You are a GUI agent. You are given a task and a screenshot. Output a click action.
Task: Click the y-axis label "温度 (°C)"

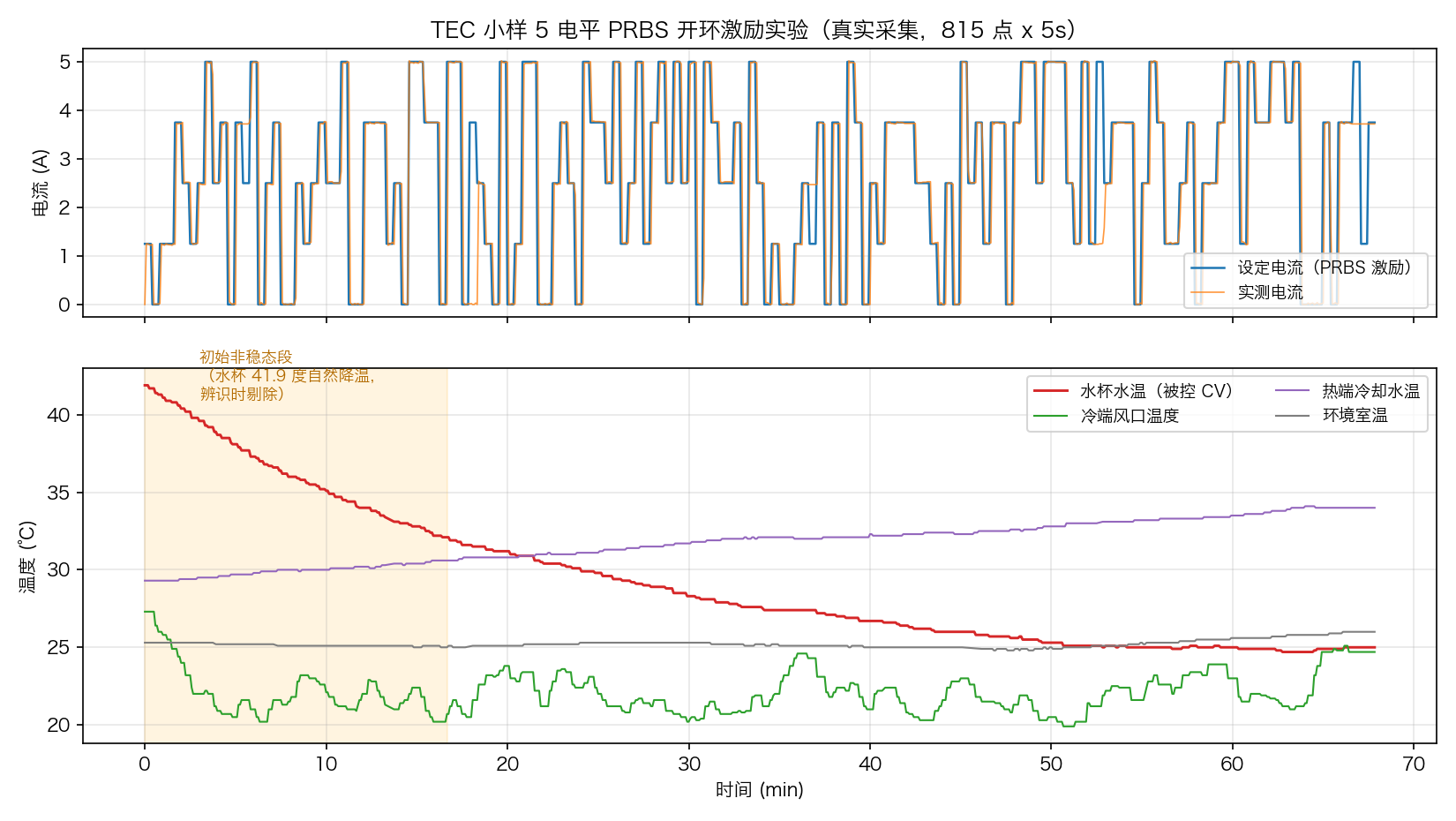pos(27,556)
